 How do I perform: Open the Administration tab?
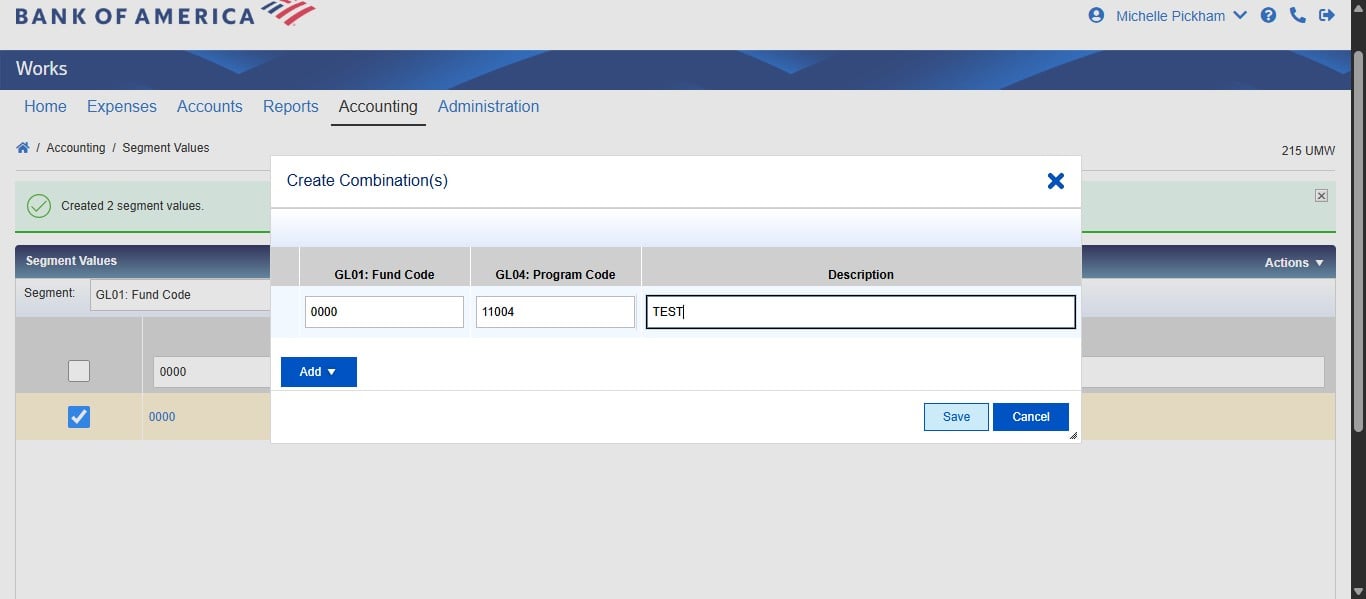click(x=488, y=106)
